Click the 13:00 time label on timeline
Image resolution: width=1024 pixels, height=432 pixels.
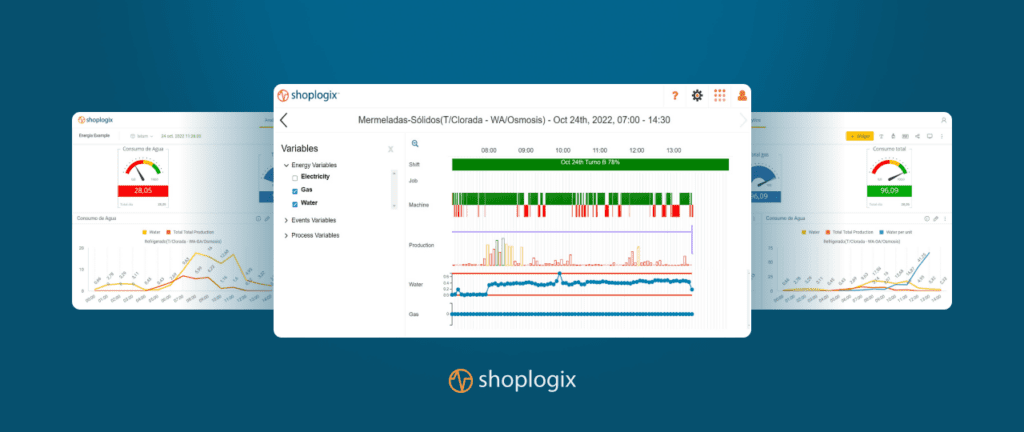point(674,150)
